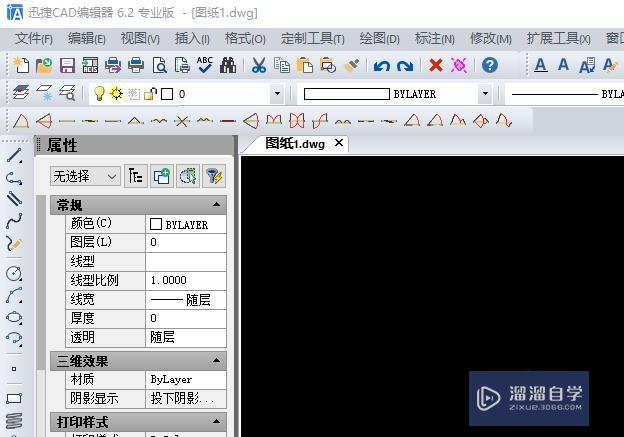Run the ABC spell check tool
This screenshot has width=624, height=437.
pyautogui.click(x=205, y=64)
